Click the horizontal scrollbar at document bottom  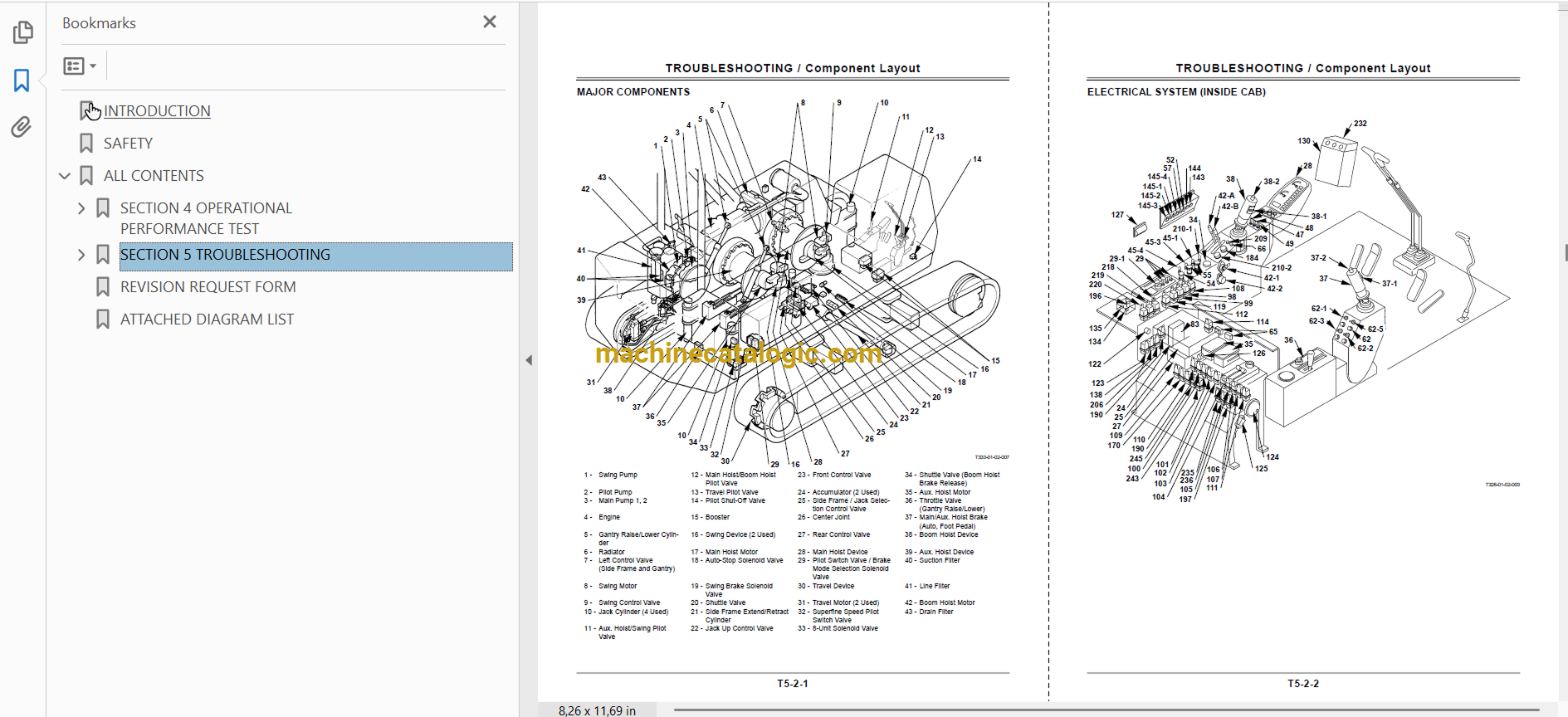[1106, 710]
